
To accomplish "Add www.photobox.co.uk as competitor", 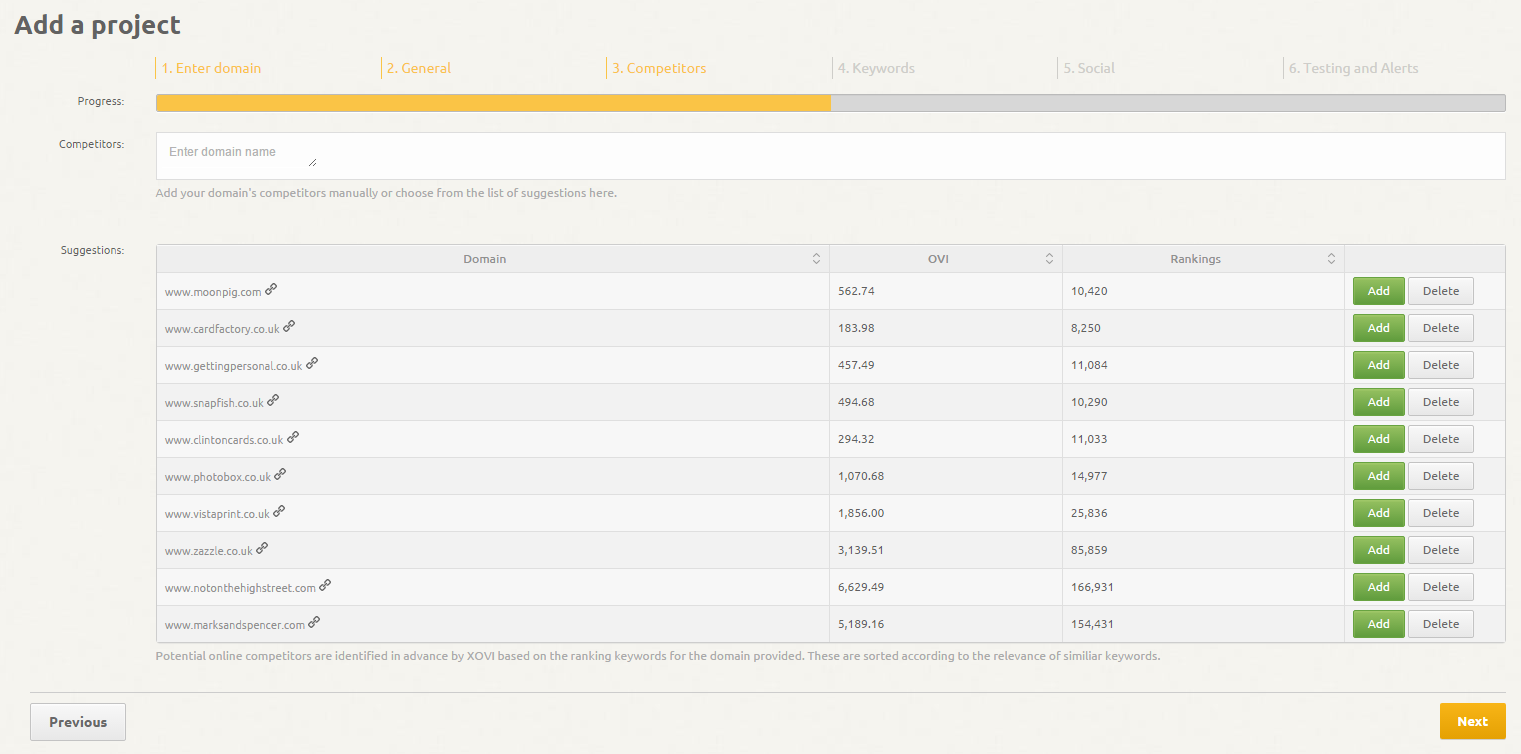I will coord(1379,476).
